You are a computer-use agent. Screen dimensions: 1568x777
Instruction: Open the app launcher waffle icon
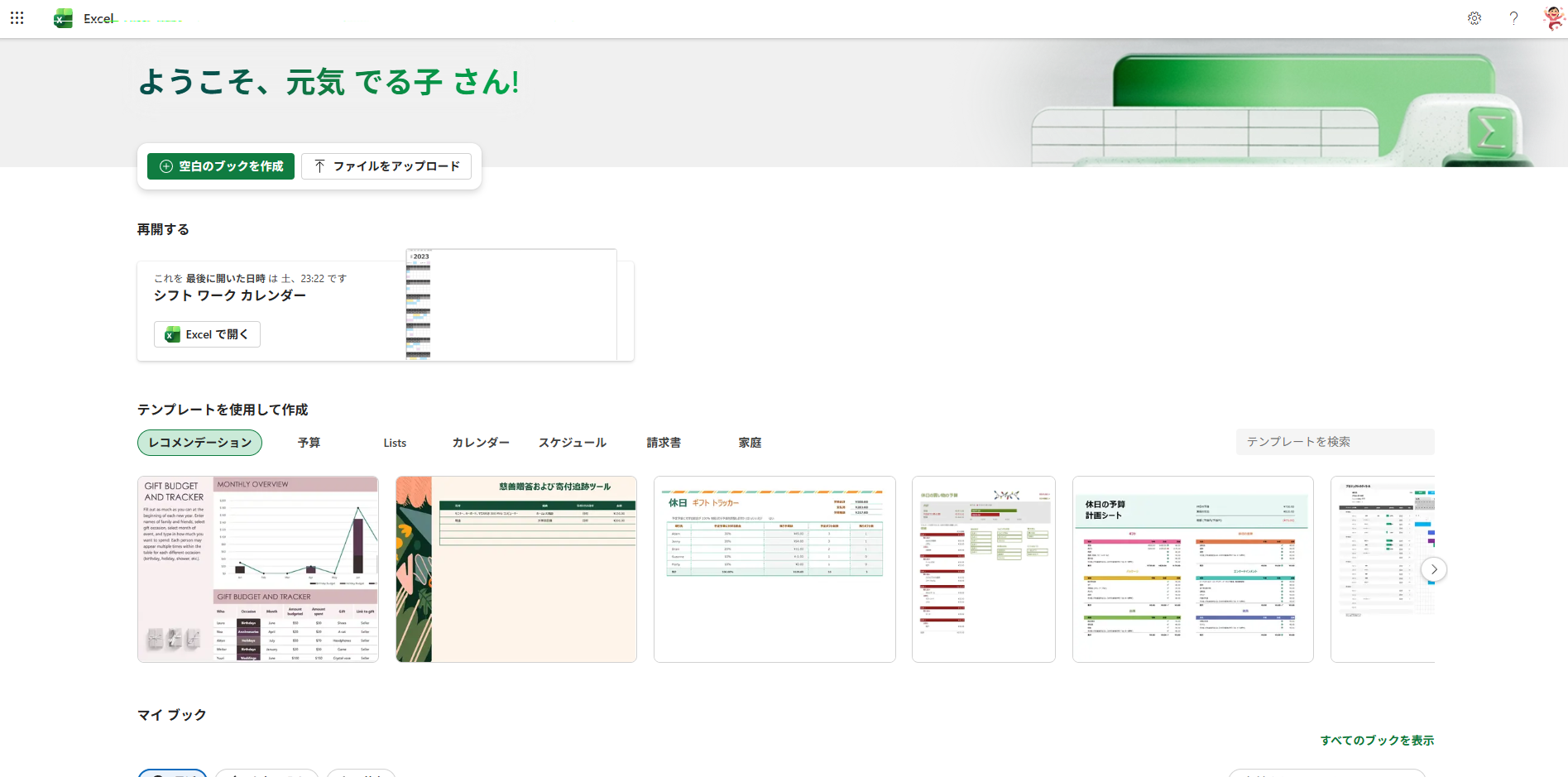[x=17, y=18]
